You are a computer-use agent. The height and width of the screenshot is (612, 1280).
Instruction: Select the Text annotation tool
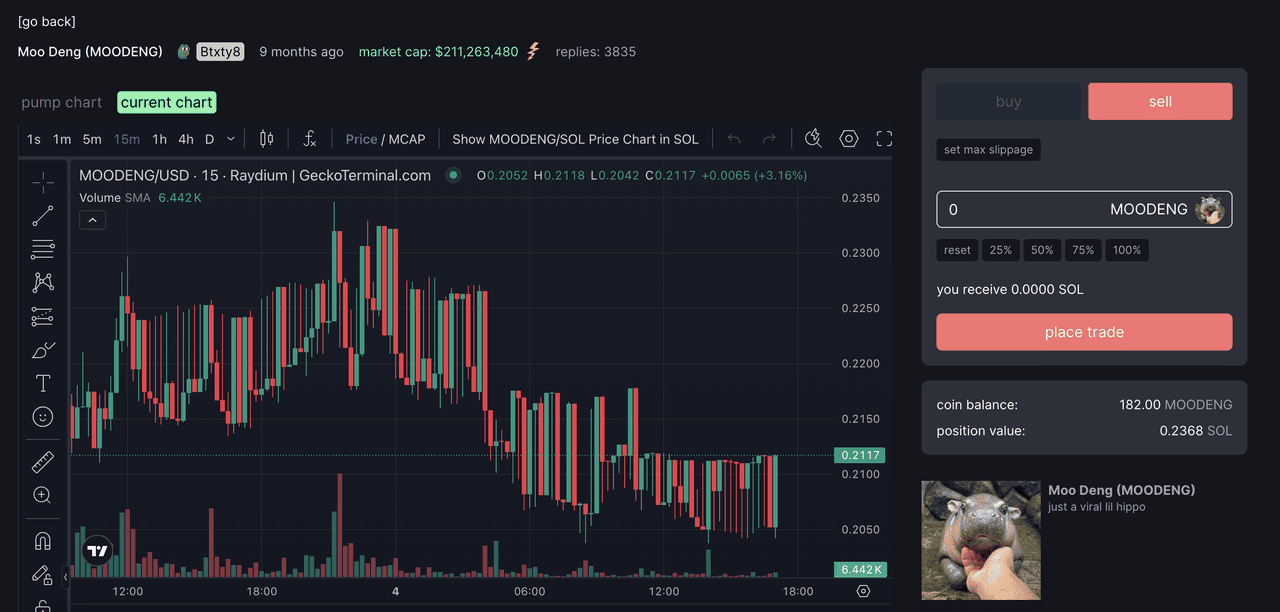coord(42,383)
